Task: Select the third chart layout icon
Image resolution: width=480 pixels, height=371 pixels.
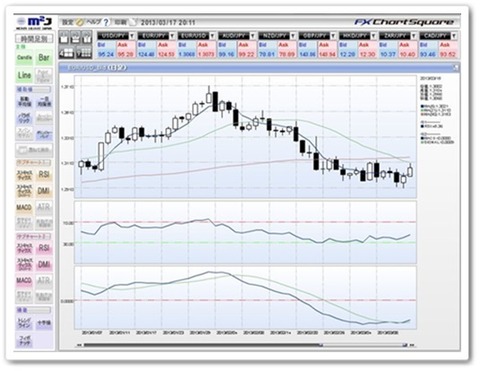Action: pos(87,37)
